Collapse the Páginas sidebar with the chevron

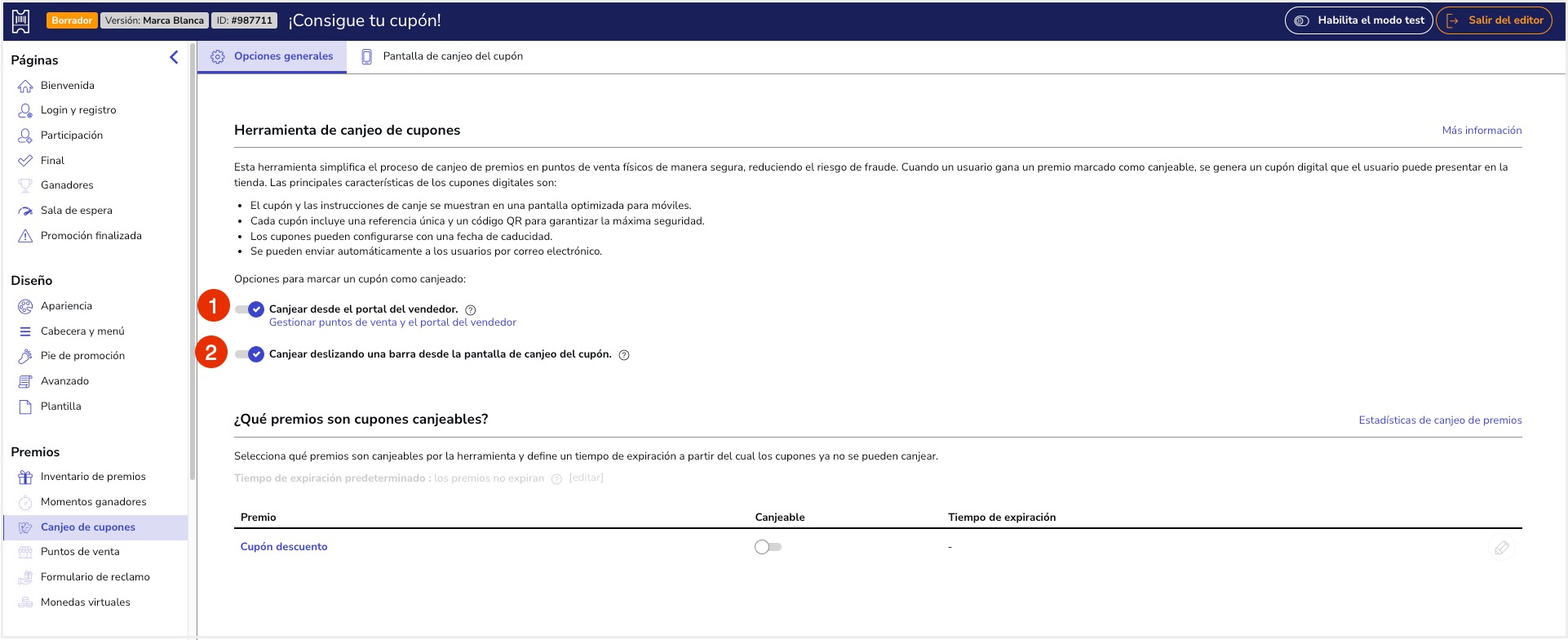click(x=174, y=57)
